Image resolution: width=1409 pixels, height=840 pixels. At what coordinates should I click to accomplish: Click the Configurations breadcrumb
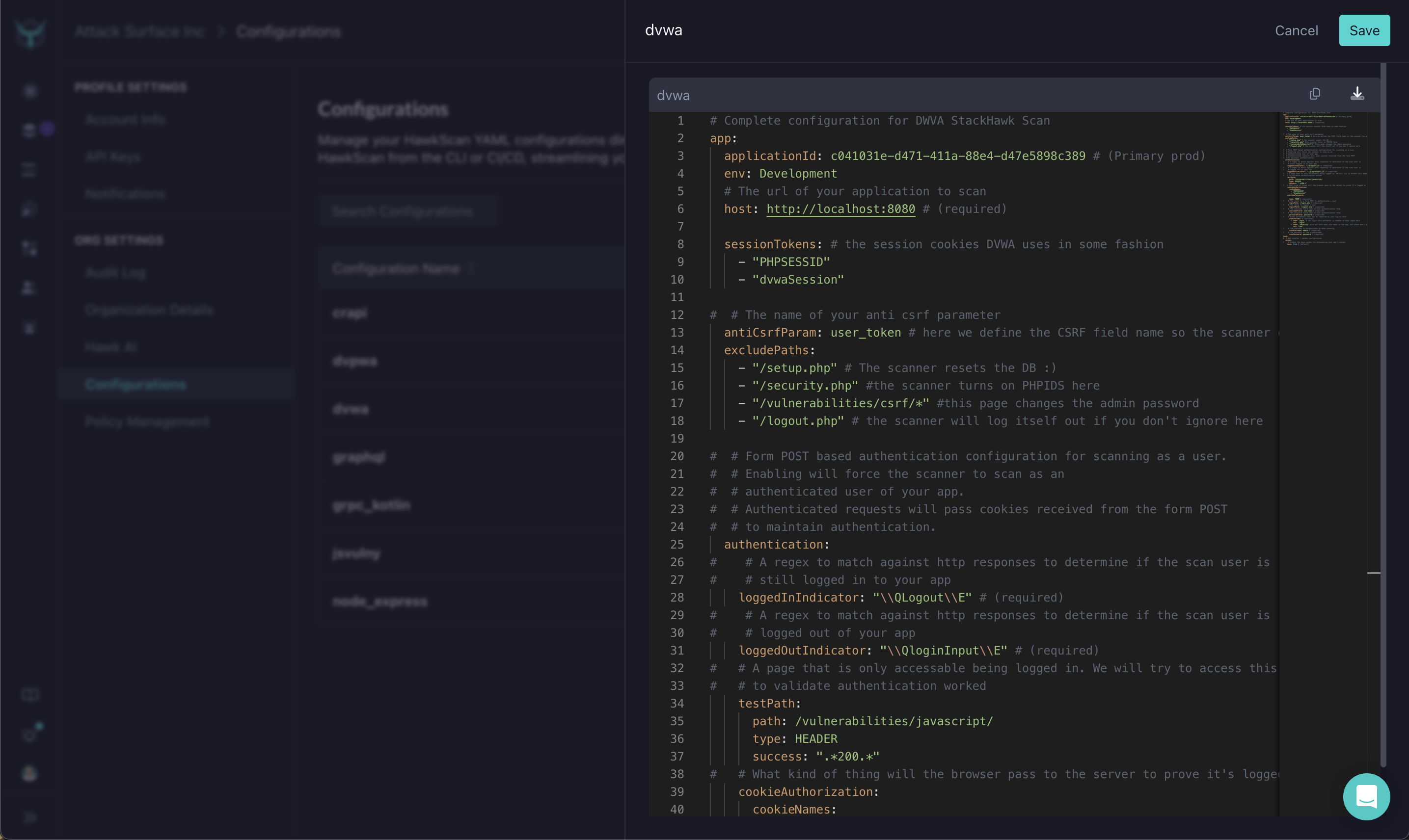[288, 31]
